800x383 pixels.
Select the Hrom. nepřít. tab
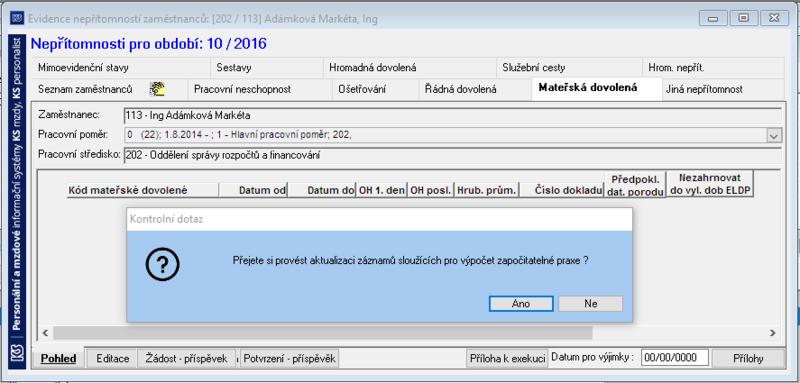713,68
